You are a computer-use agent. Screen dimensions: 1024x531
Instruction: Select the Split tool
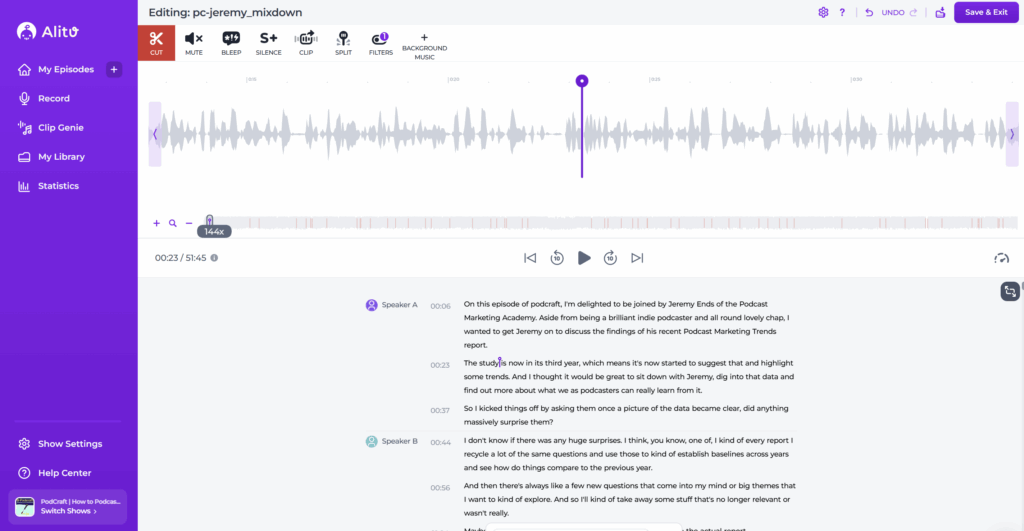[344, 43]
